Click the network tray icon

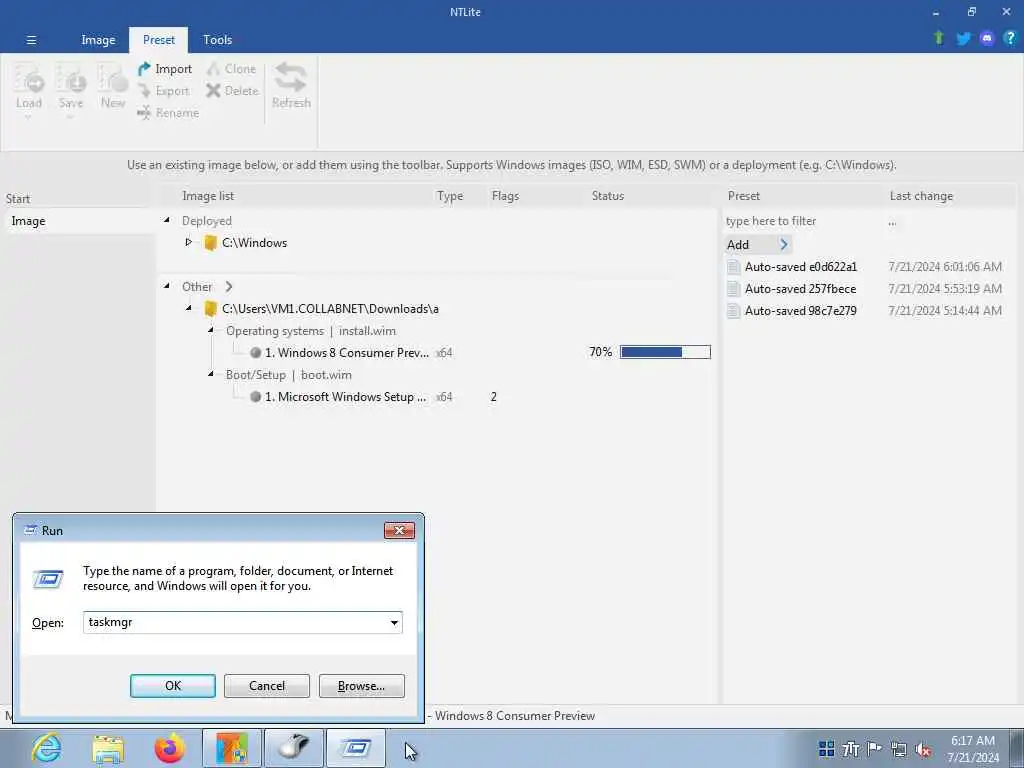(899, 749)
